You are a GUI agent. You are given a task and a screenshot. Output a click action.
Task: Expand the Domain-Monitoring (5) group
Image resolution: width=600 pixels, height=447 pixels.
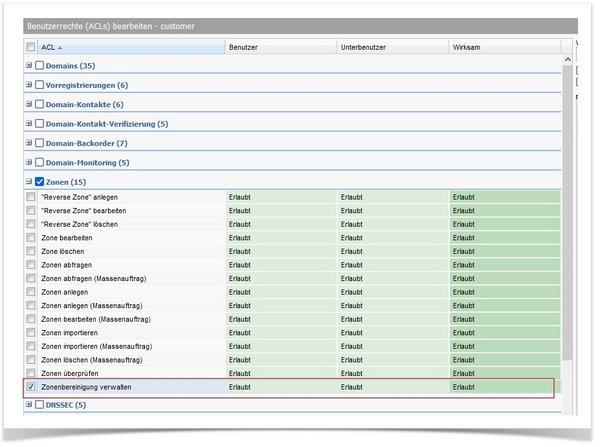29,162
